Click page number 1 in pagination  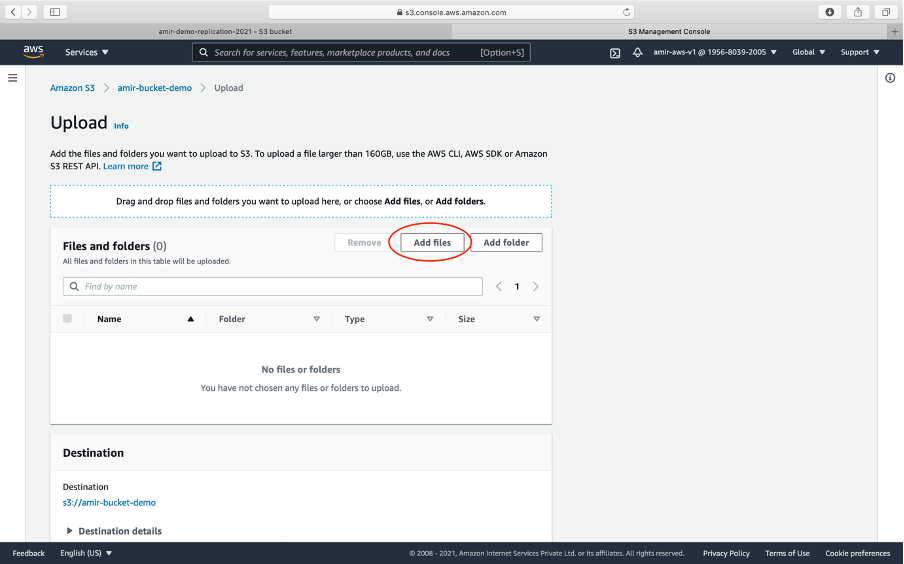[517, 287]
